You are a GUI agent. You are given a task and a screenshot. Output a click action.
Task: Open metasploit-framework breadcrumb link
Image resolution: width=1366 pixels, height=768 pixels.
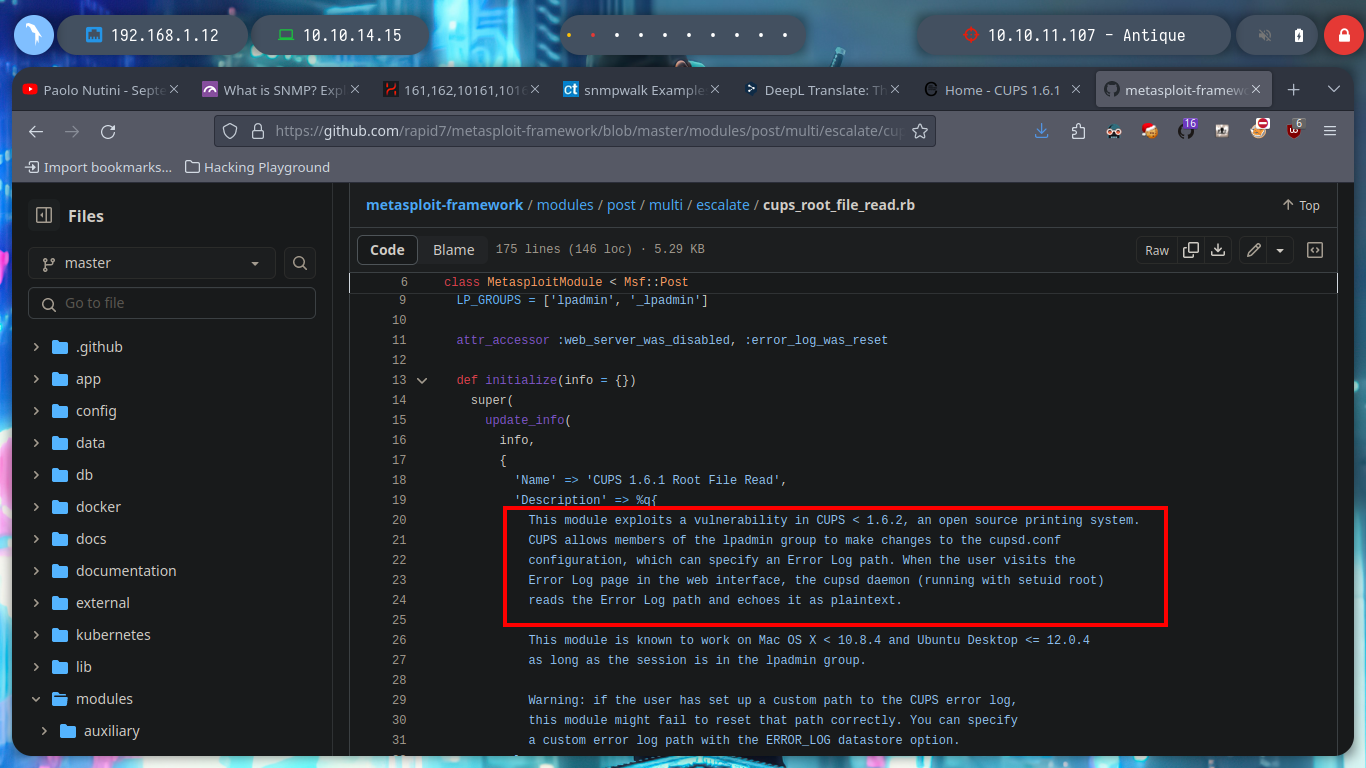[x=444, y=205]
